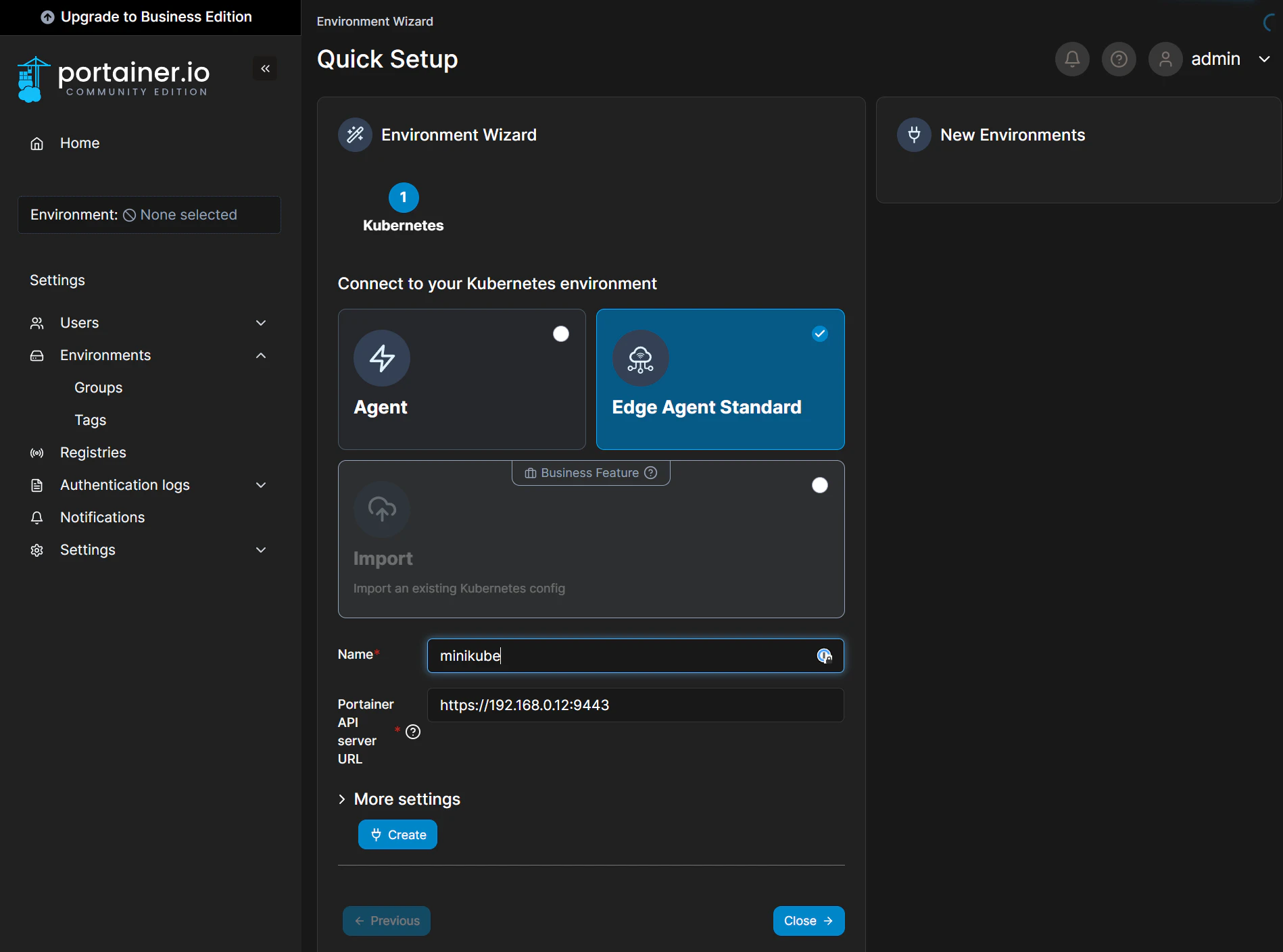Click the password manager icon in Name field
Screen dimensions: 1283x952
824,656
